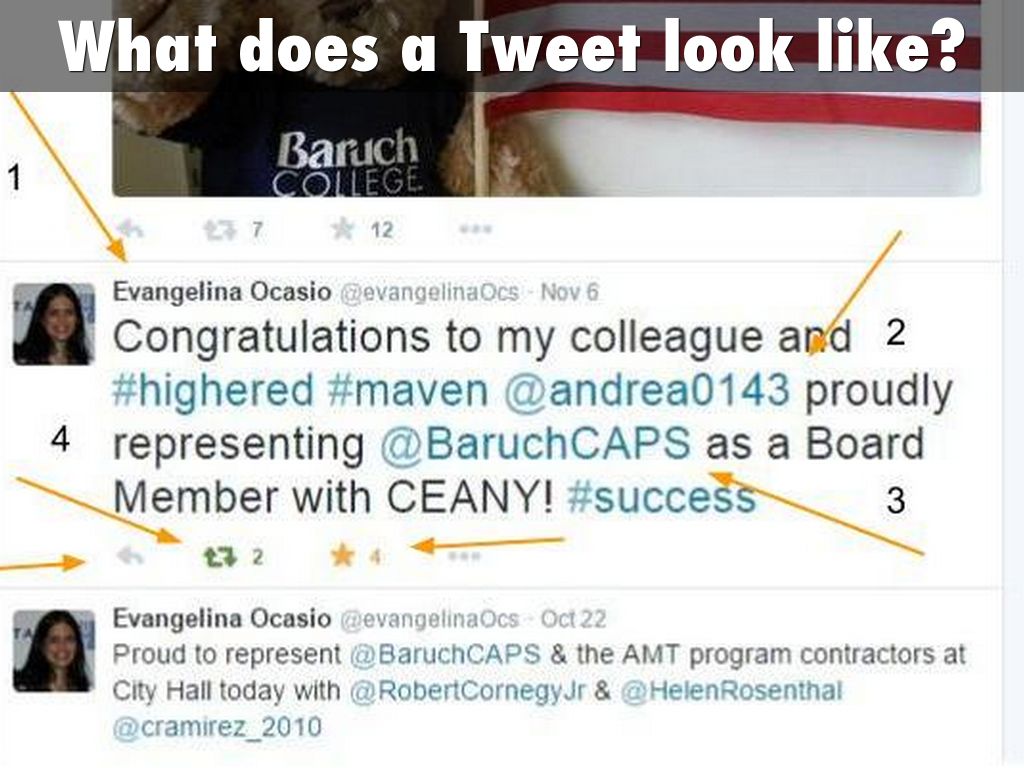
Task: Open @RobertCornegyJr mention link
Action: point(467,691)
